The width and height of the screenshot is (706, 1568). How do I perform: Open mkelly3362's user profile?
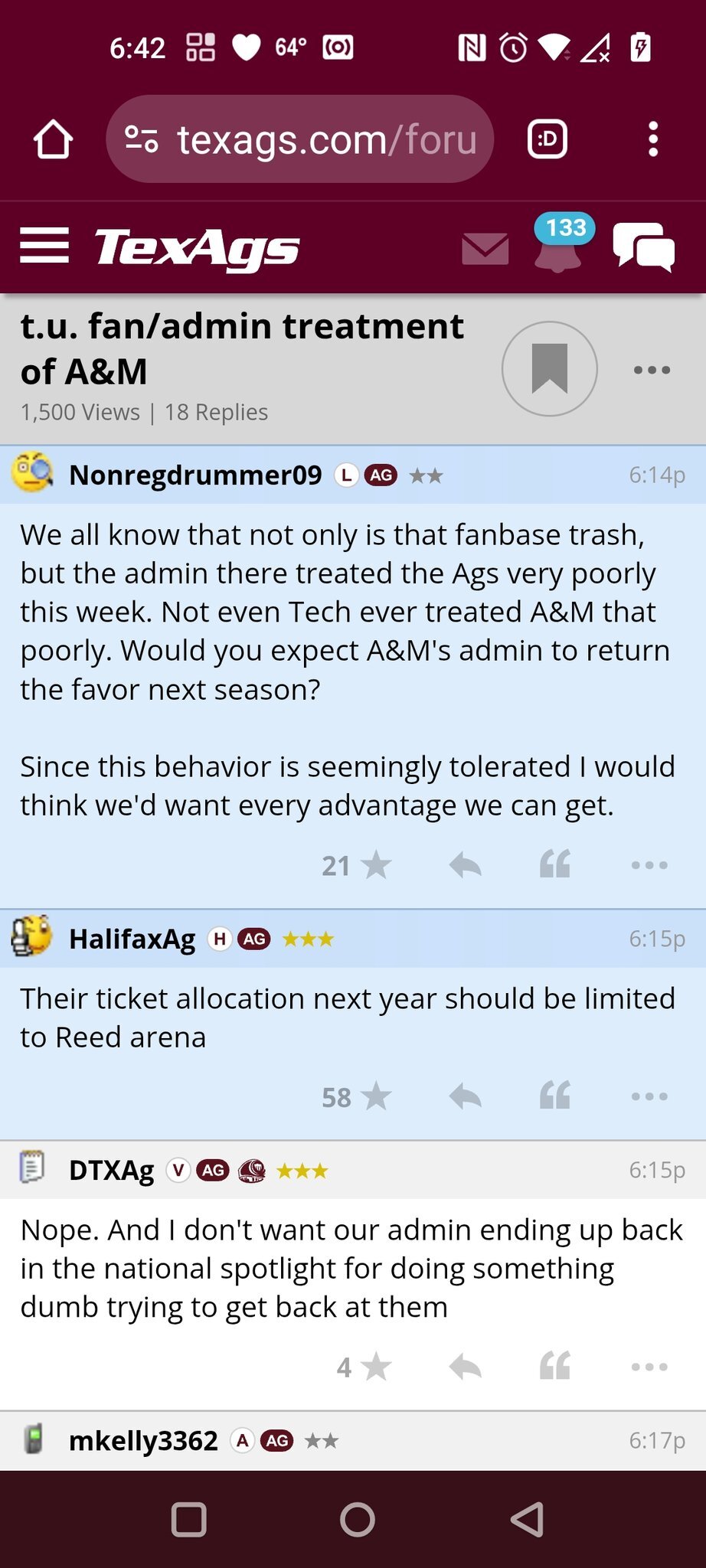click(x=143, y=1441)
